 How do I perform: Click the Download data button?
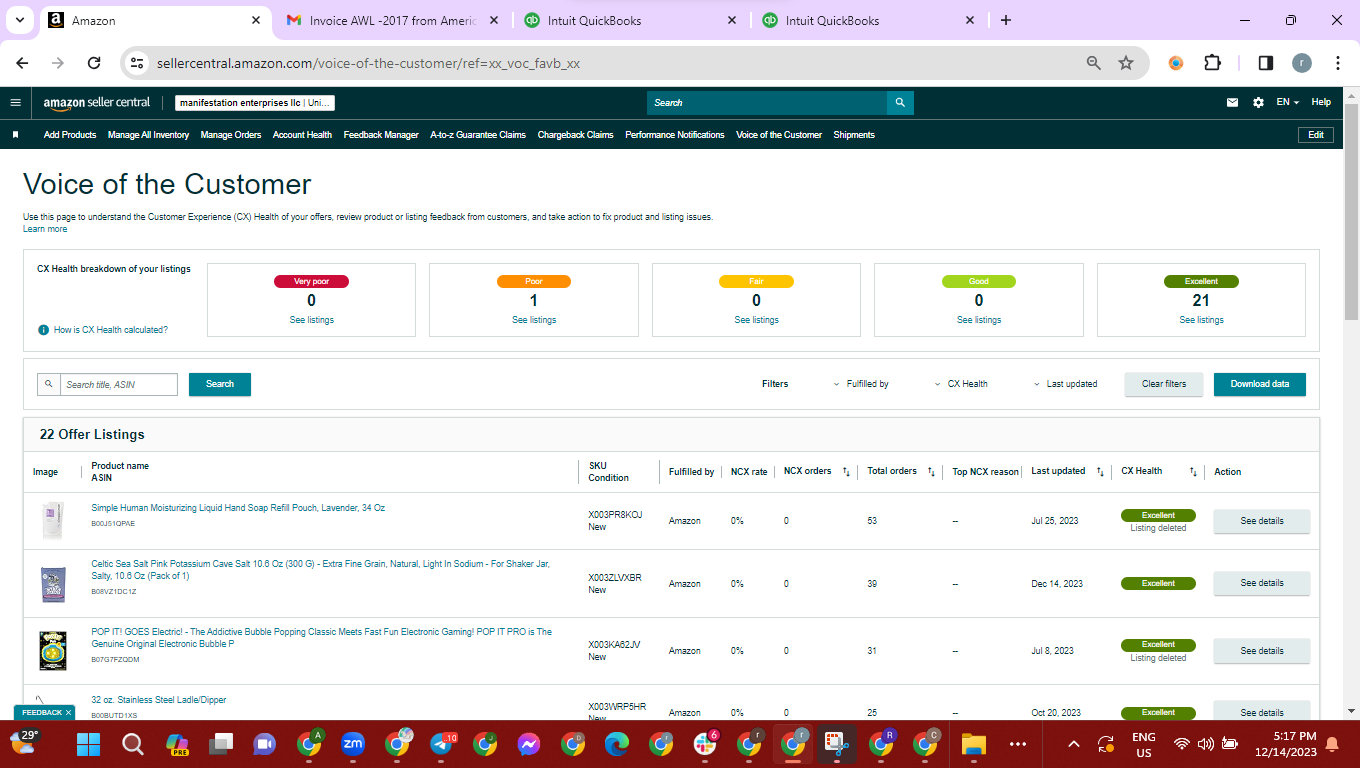[1260, 384]
